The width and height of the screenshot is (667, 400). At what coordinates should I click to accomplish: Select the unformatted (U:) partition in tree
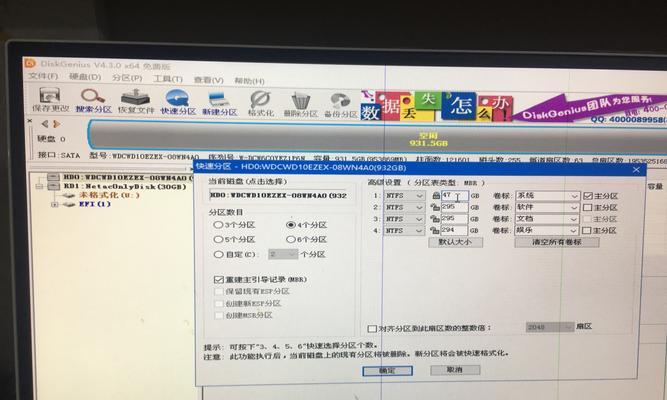coord(109,195)
